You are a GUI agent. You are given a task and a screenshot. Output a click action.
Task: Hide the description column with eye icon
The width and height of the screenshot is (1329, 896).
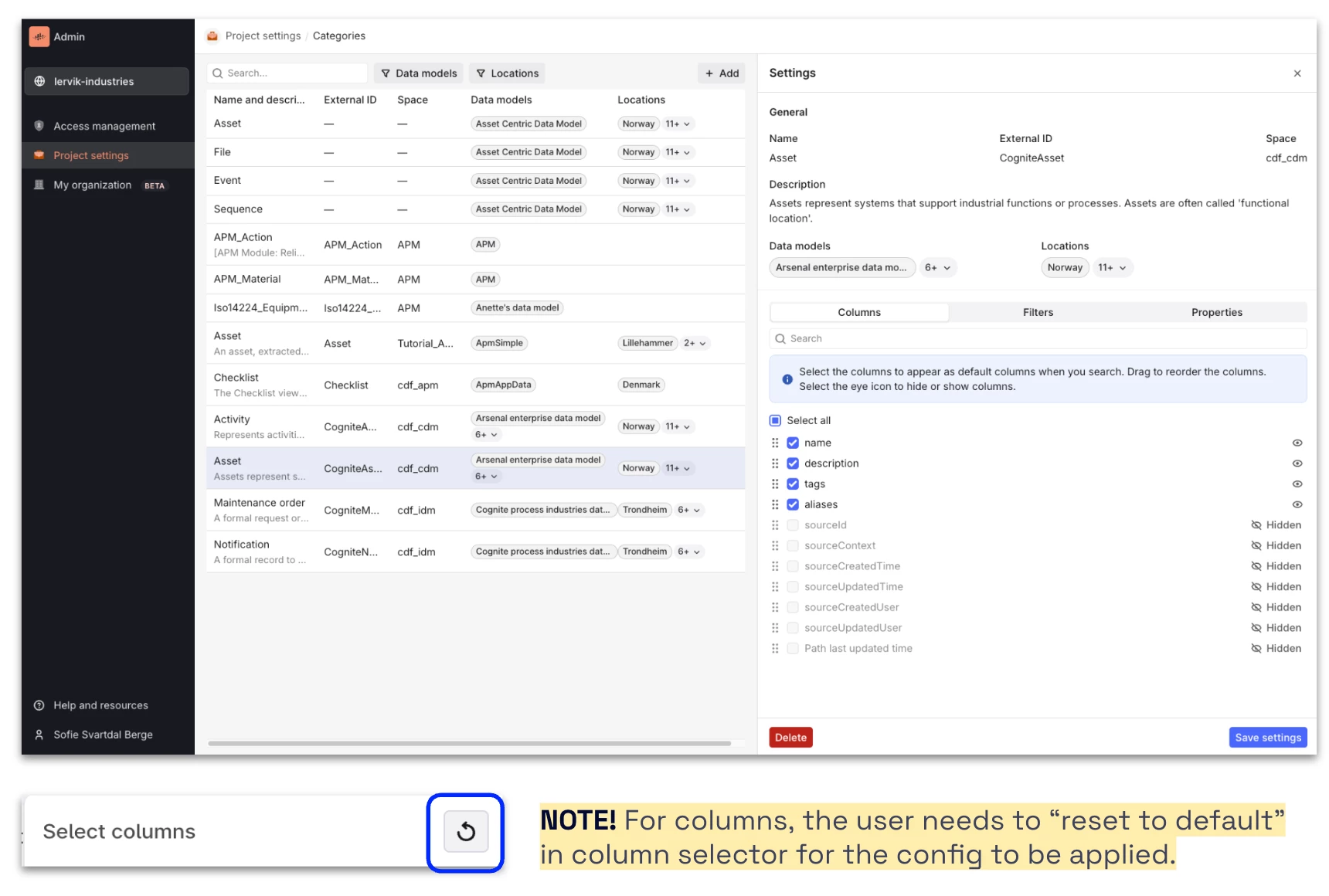[x=1297, y=463]
